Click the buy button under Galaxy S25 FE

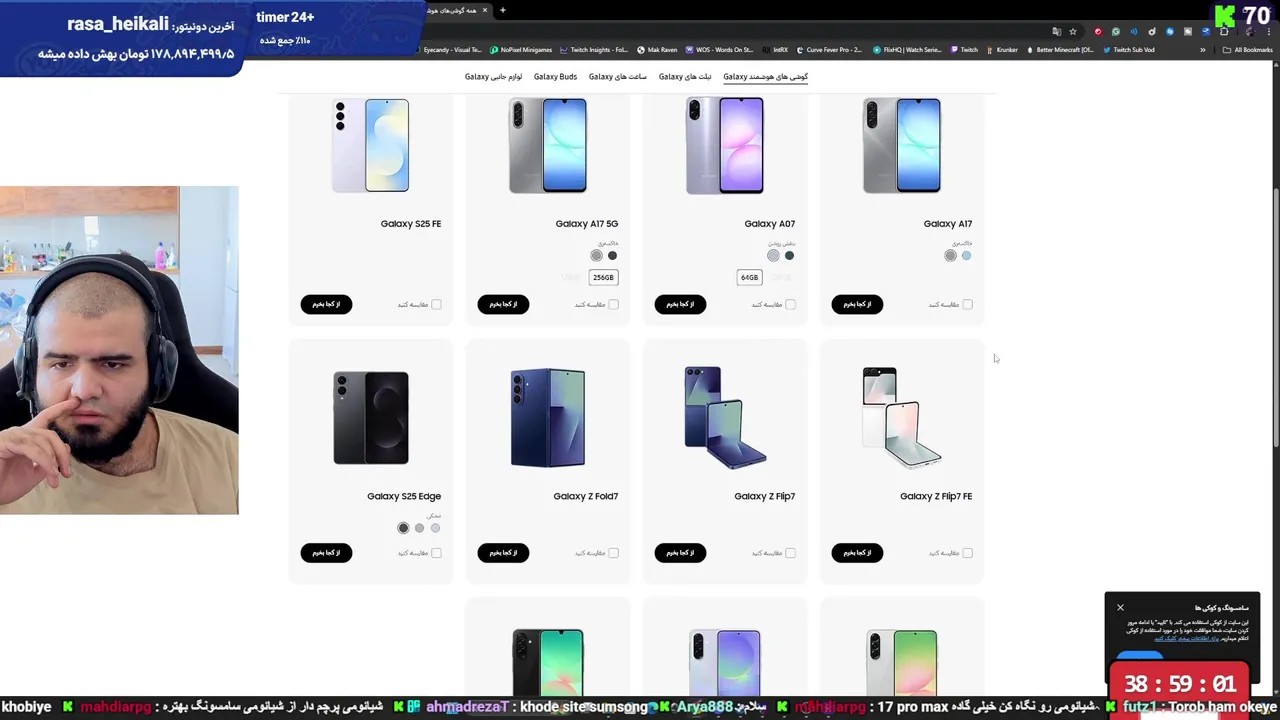pos(326,304)
